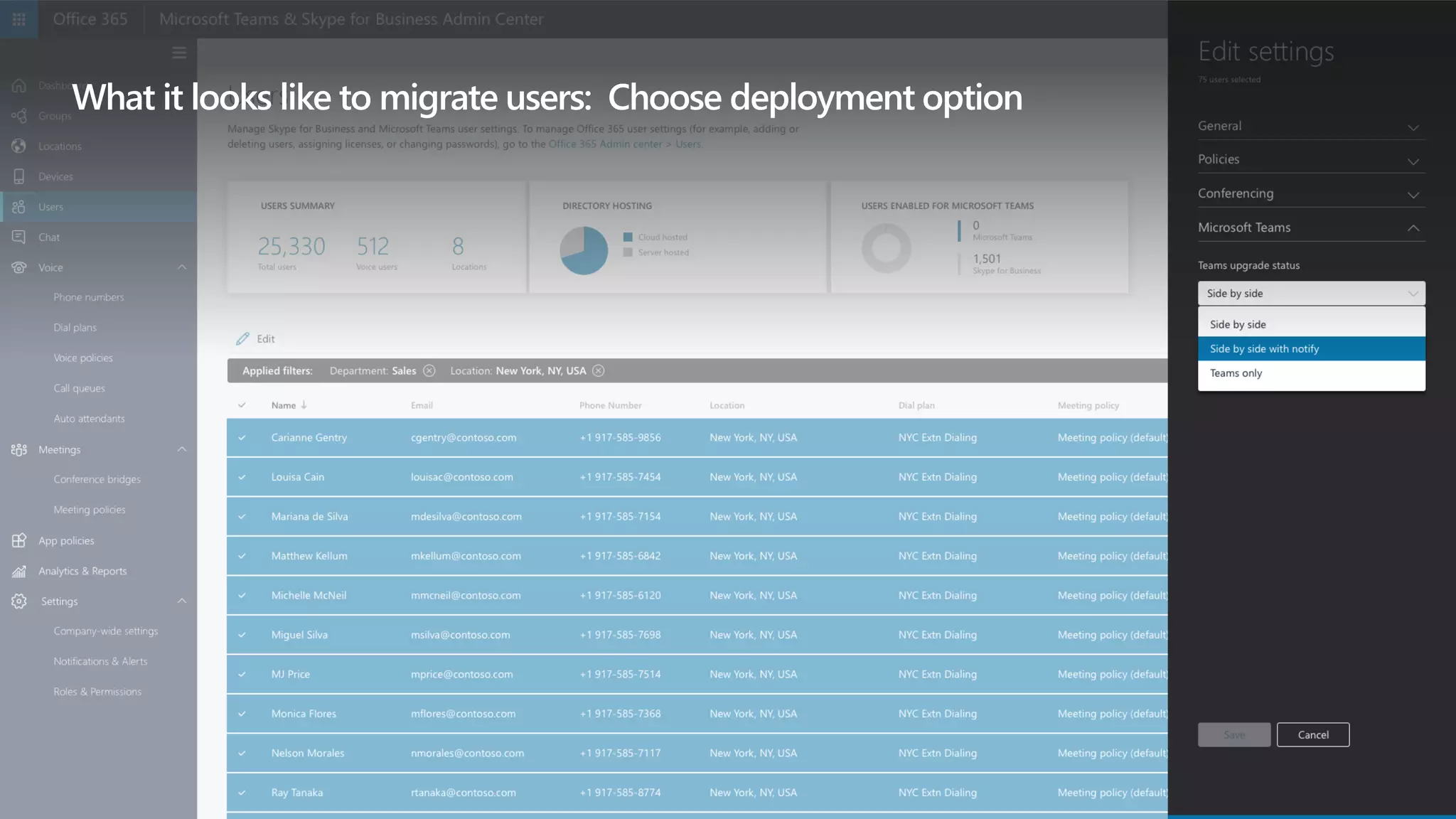The height and width of the screenshot is (819, 1456).
Task: Open Phone numbers under Voice
Action: pos(89,297)
